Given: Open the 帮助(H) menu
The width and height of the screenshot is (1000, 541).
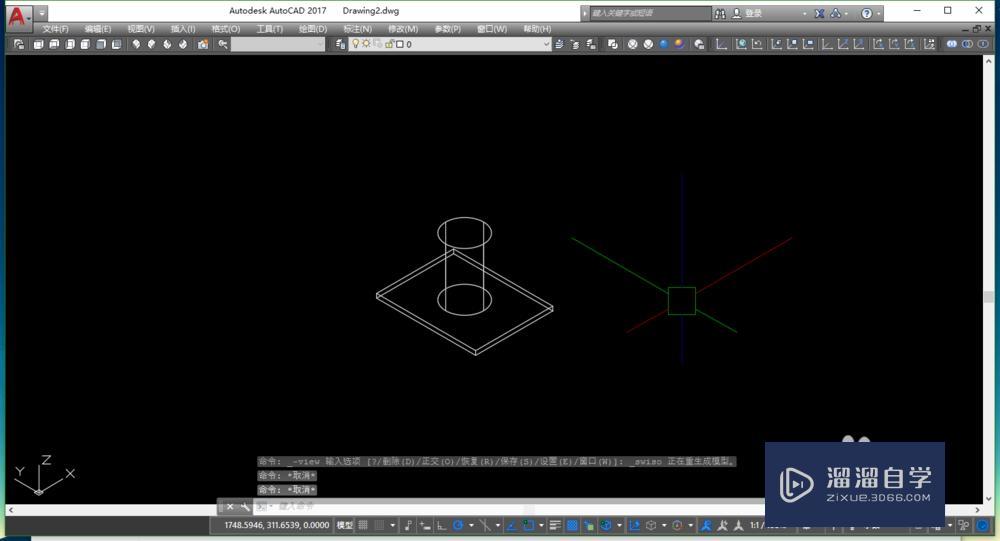Looking at the screenshot, I should (538, 29).
